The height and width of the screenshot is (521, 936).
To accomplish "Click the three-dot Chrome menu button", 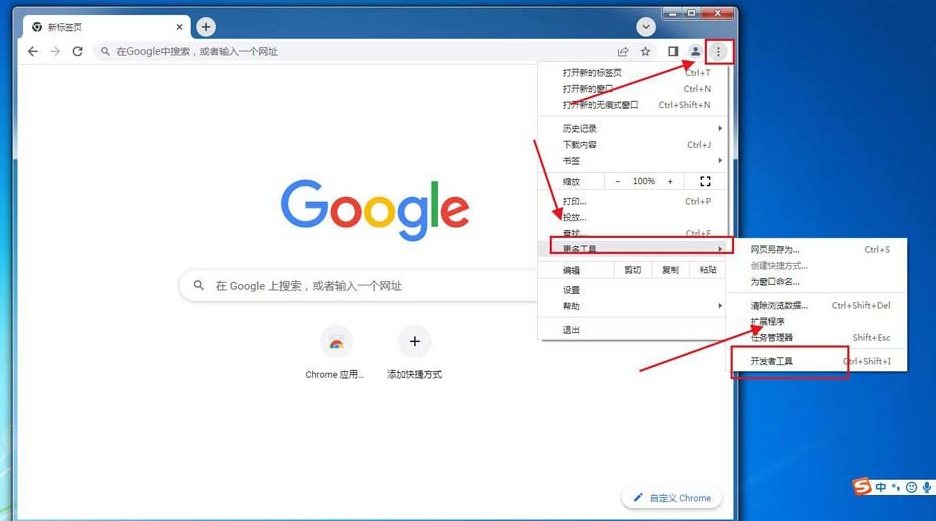I will click(x=718, y=51).
